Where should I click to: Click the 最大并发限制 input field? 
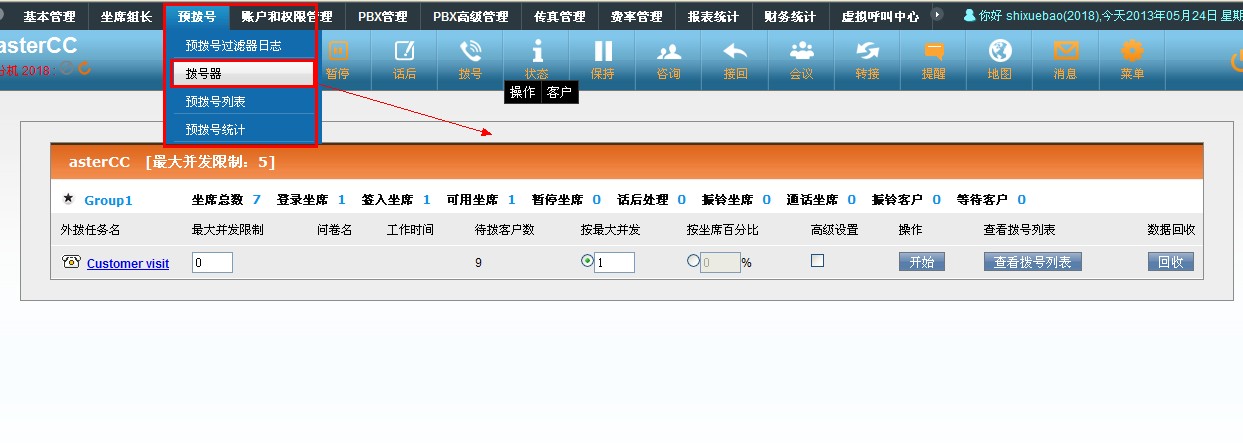pos(212,262)
